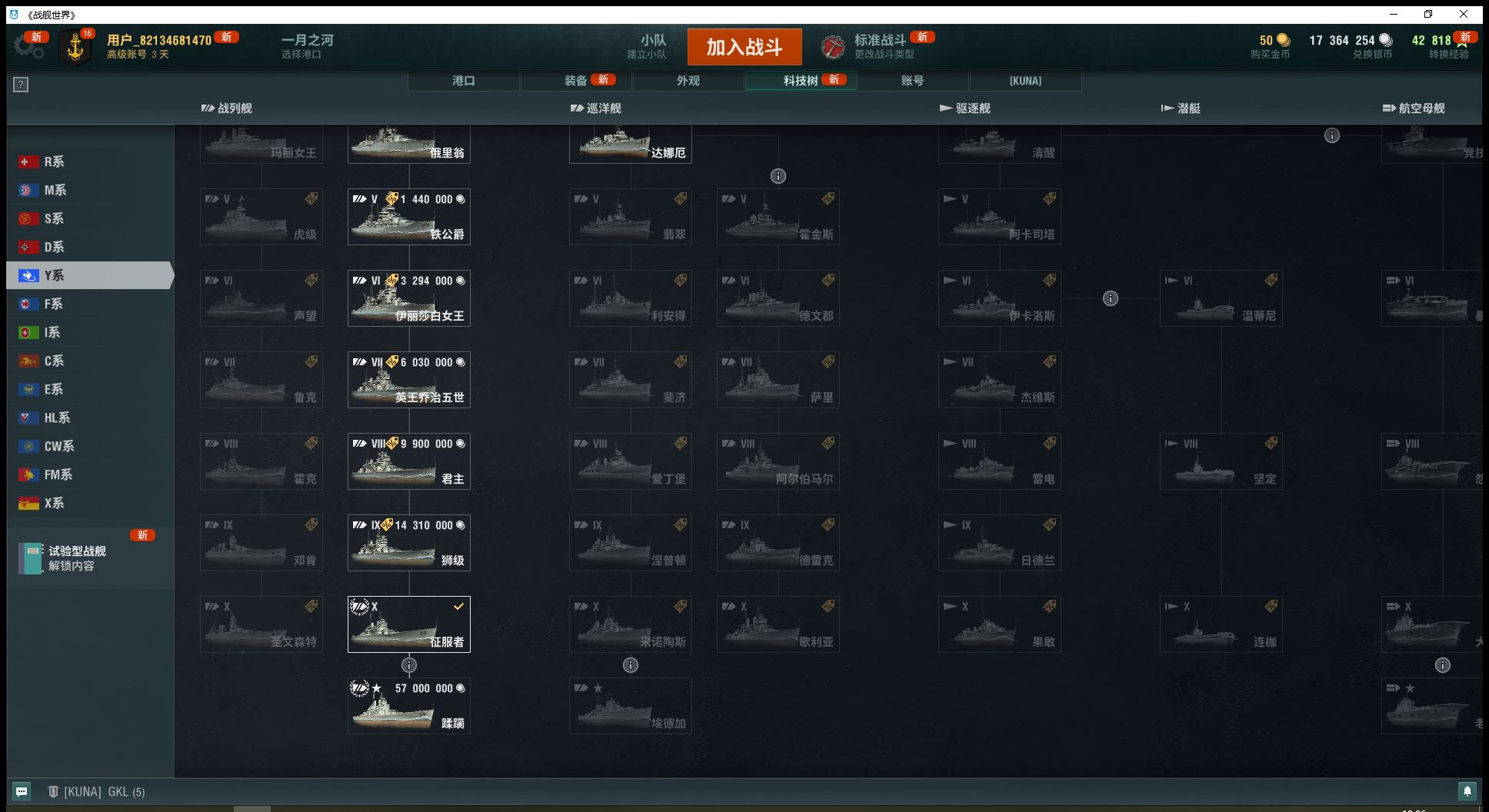Click info icon near aircraft carrier branch top
The image size is (1489, 812).
pos(1332,135)
